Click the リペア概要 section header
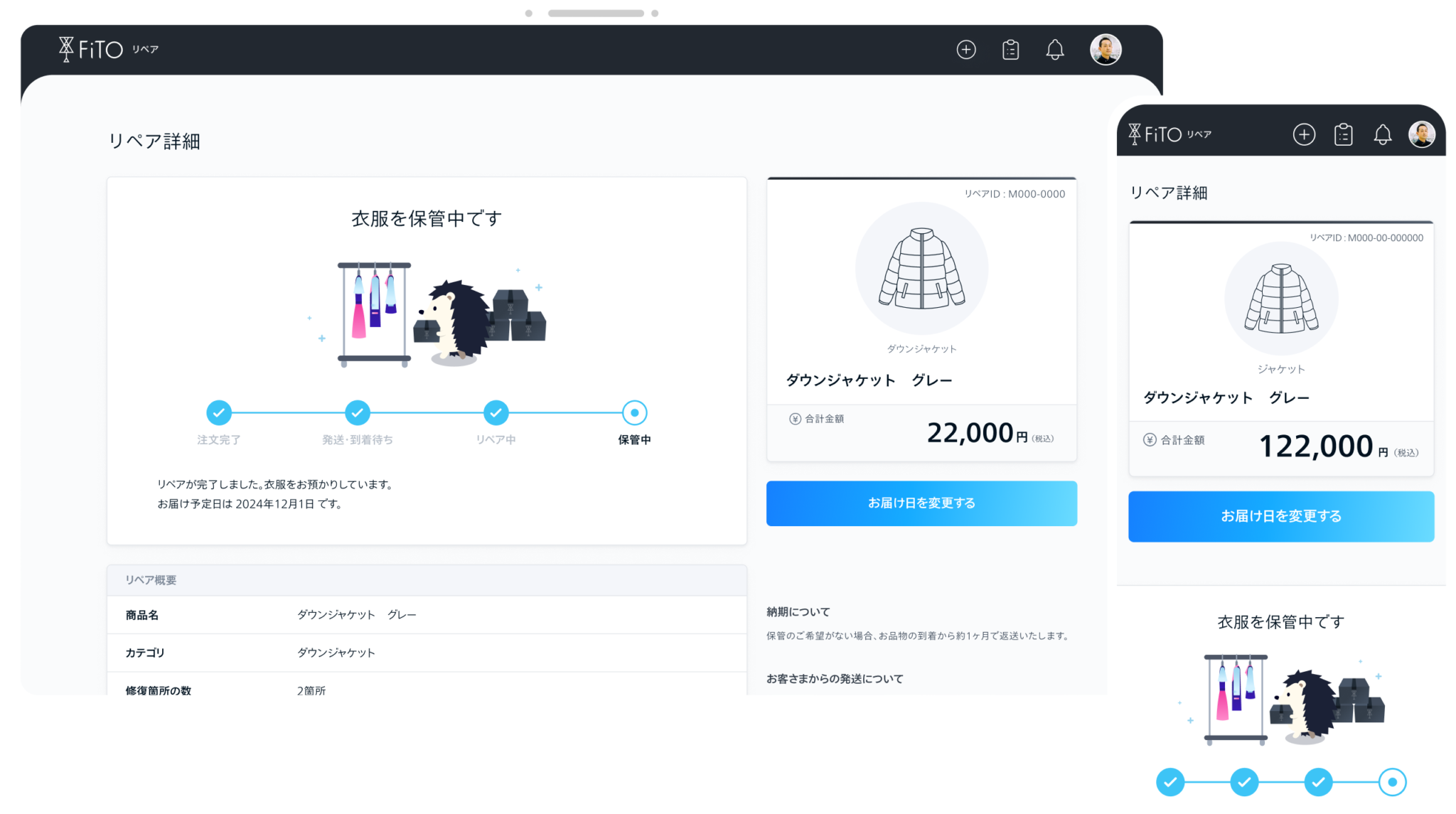Image resolution: width=1456 pixels, height=814 pixels. point(427,580)
